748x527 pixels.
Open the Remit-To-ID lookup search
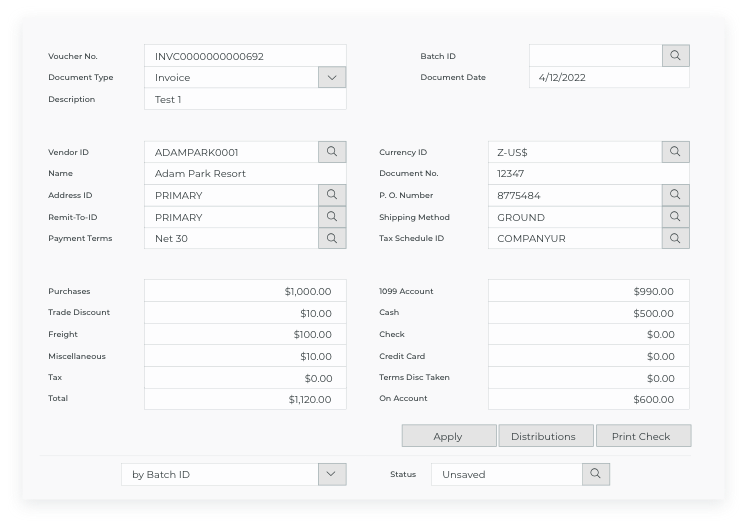click(x=332, y=217)
